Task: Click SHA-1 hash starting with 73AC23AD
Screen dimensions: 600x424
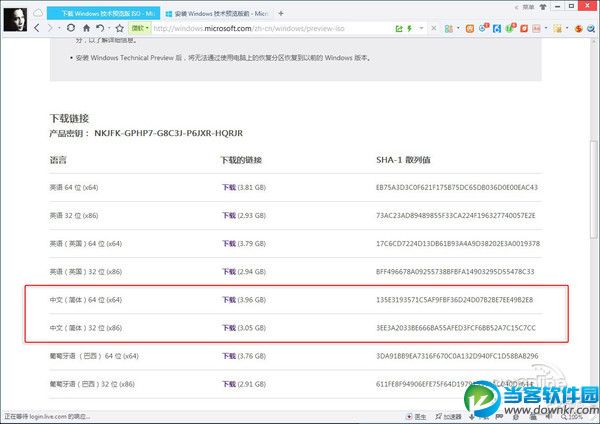Action: coord(456,215)
